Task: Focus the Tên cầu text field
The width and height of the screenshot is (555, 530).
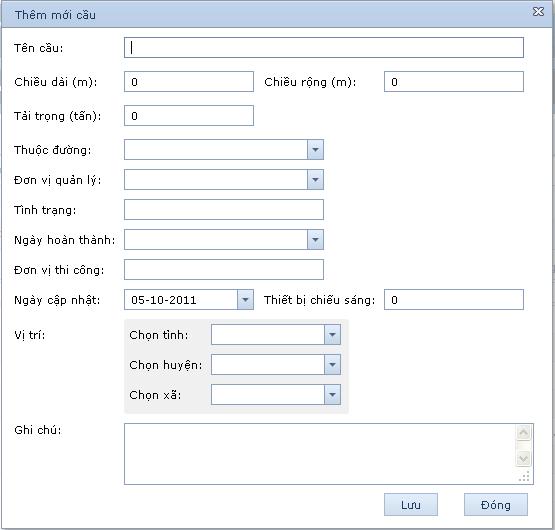Action: [324, 47]
